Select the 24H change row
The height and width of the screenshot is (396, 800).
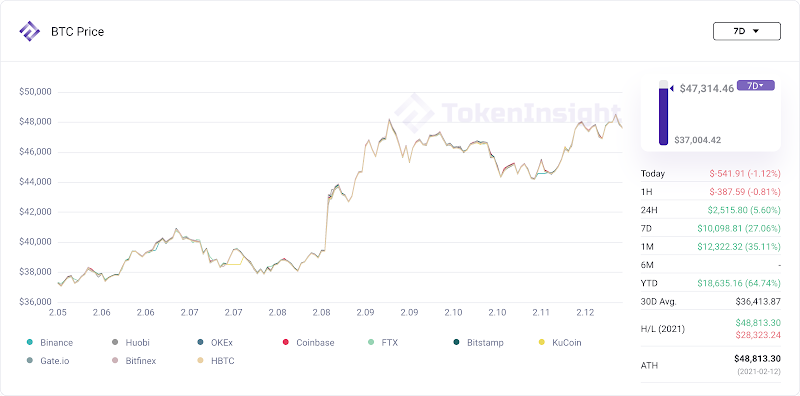[711, 210]
